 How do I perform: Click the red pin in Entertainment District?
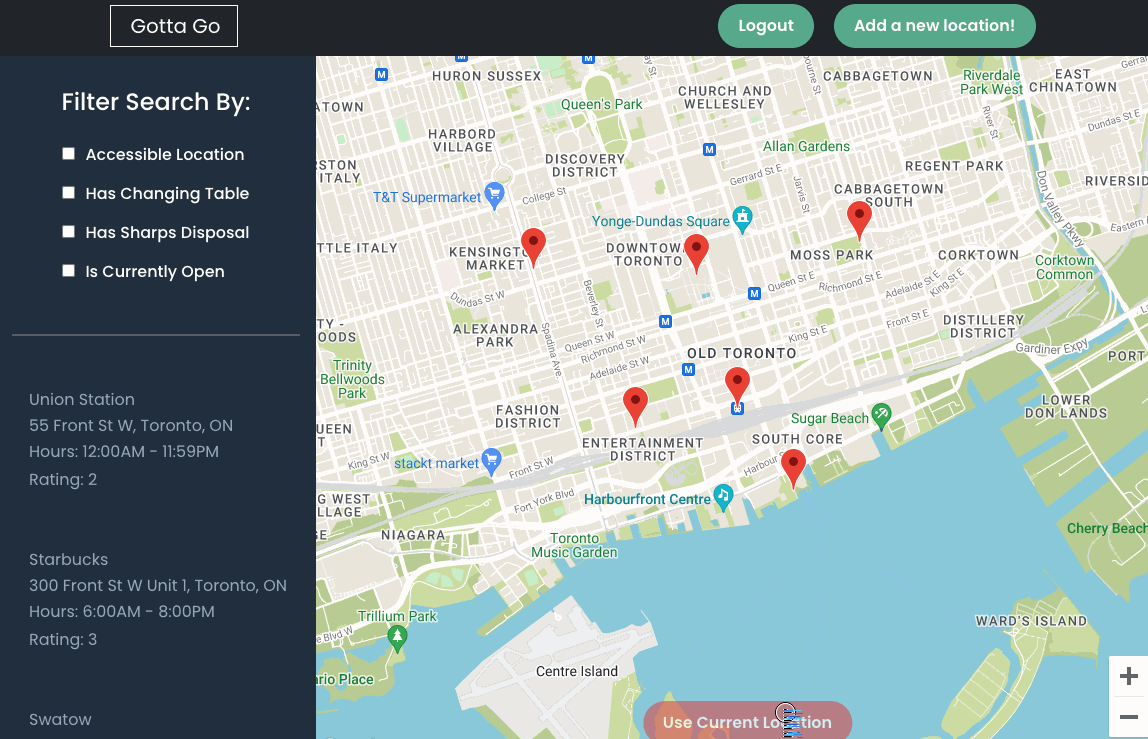click(x=635, y=406)
